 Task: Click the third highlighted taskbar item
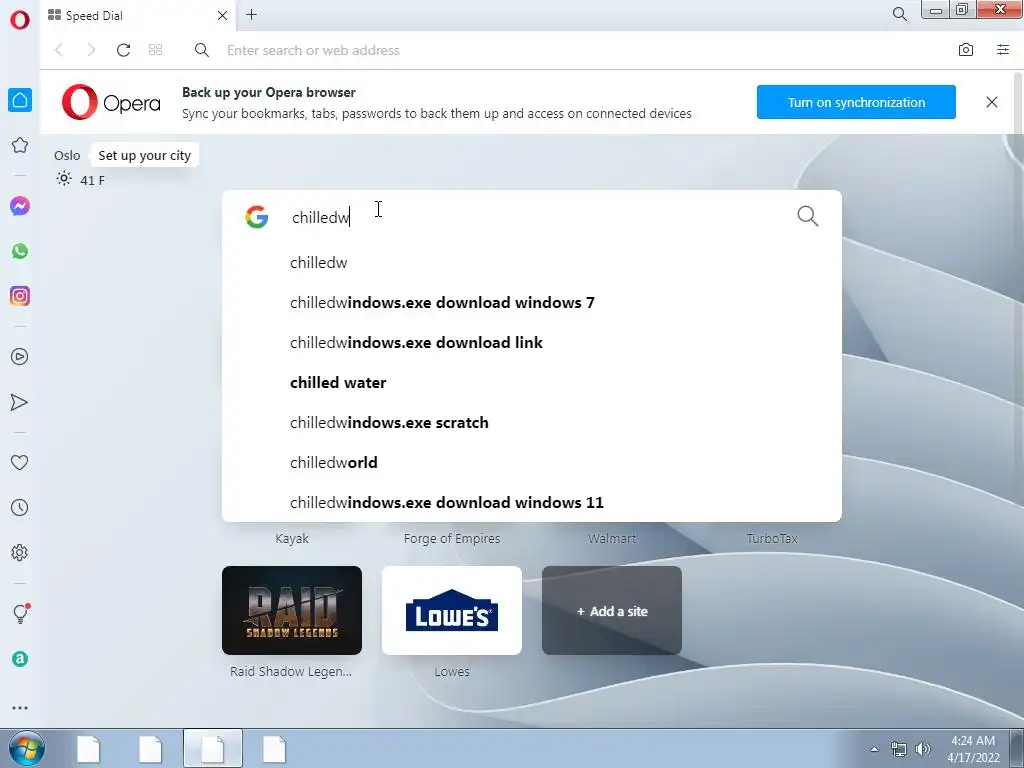[213, 748]
